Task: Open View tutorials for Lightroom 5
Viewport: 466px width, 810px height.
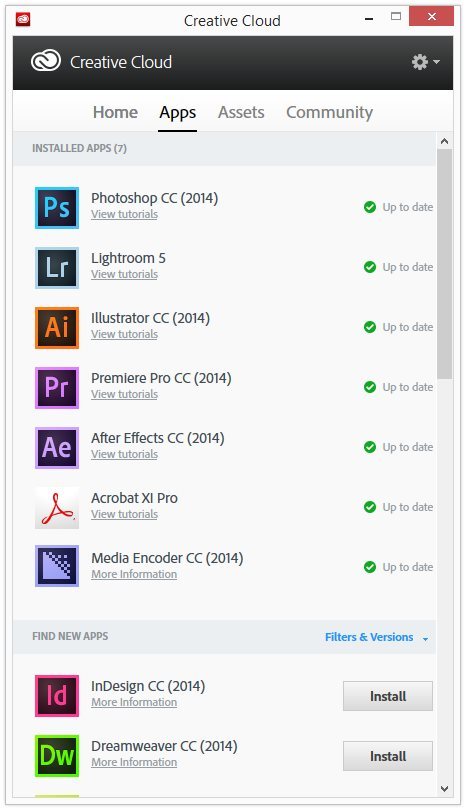Action: point(125,274)
